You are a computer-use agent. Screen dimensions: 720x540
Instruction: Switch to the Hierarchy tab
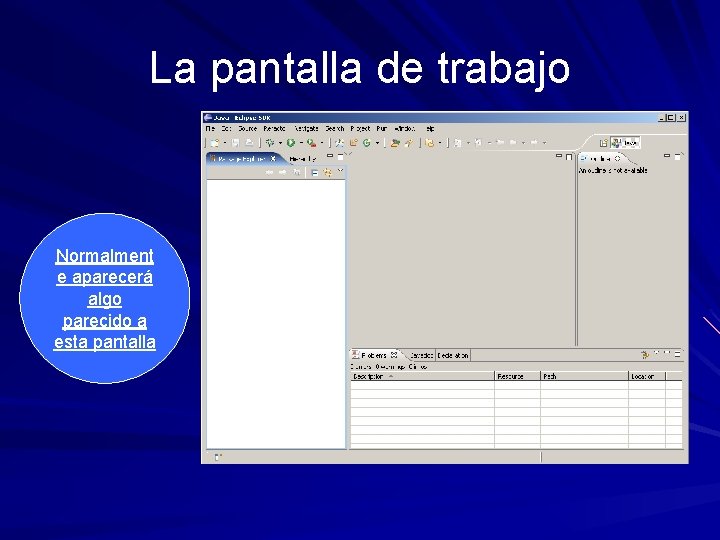click(x=303, y=159)
